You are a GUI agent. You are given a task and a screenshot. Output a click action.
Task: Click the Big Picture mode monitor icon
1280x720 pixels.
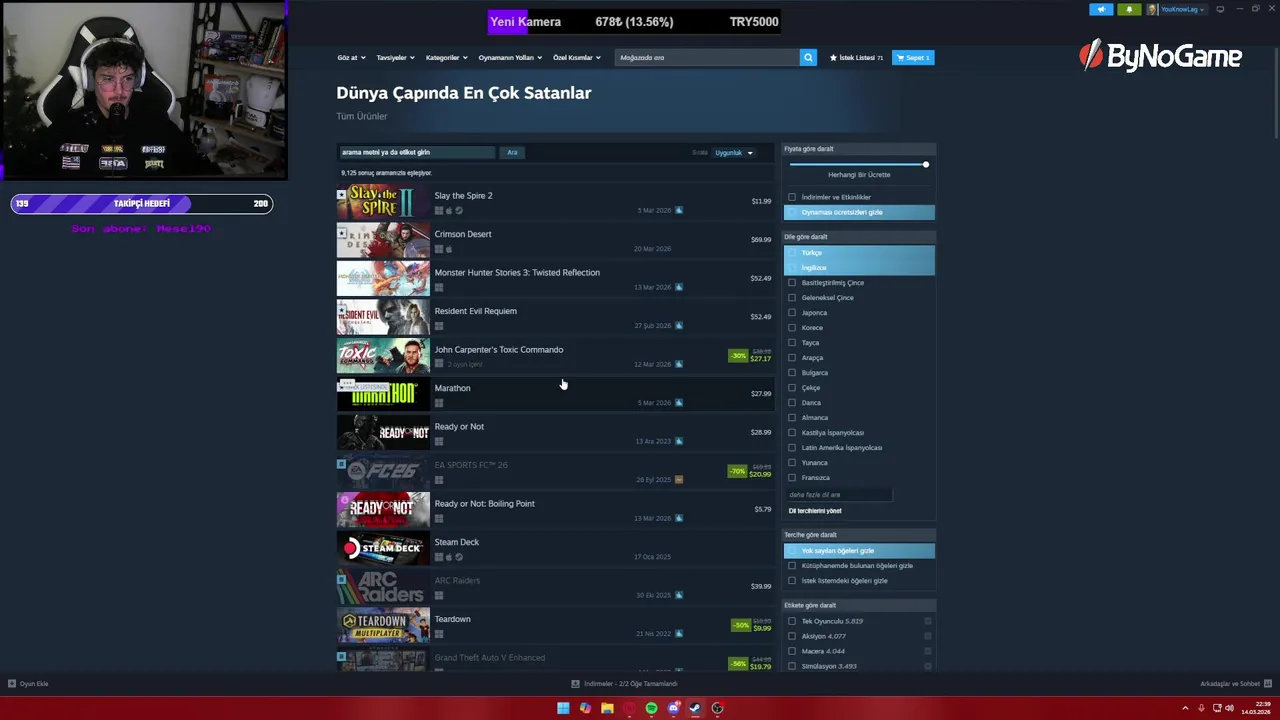click(x=1220, y=9)
